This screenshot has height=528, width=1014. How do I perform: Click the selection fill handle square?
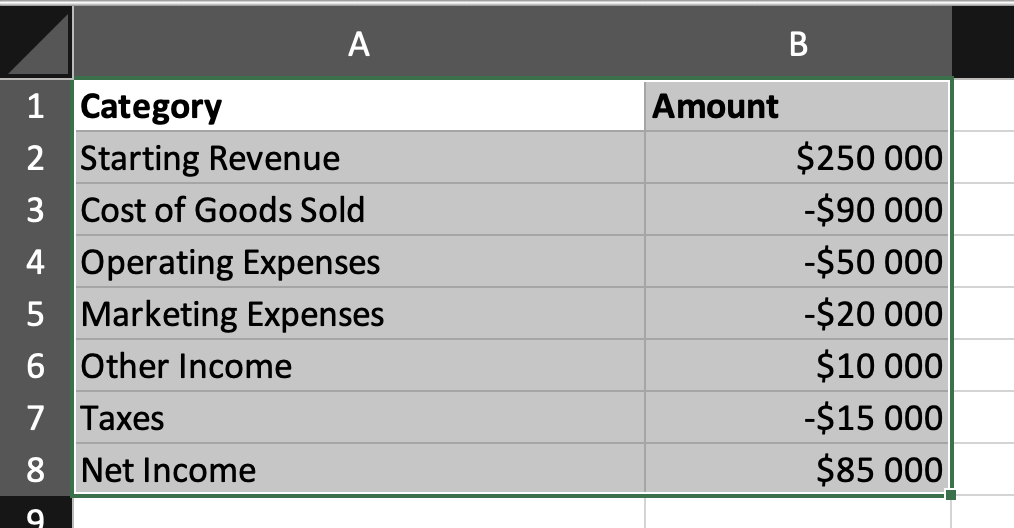[x=949, y=494]
